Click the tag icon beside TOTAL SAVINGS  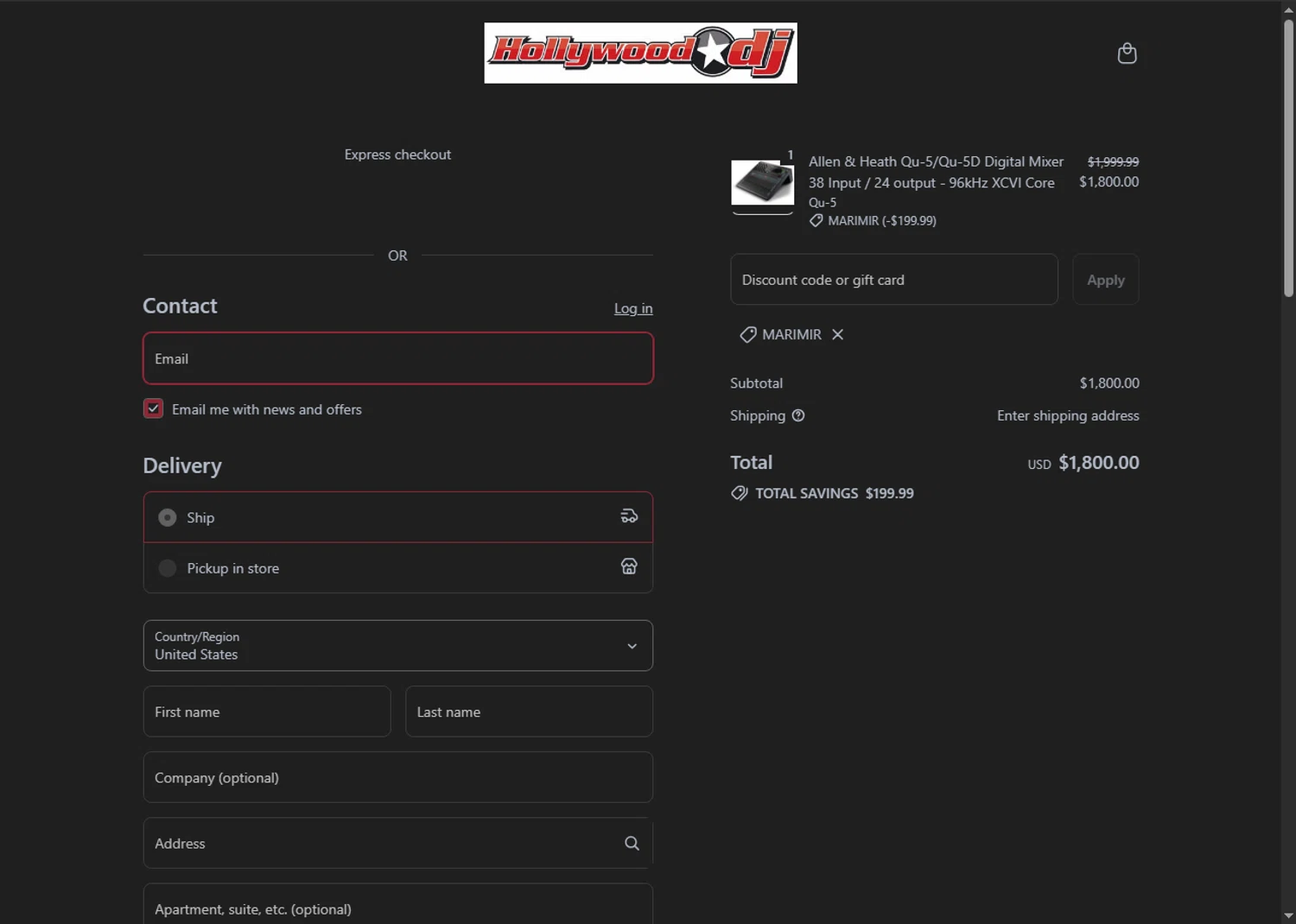(740, 493)
